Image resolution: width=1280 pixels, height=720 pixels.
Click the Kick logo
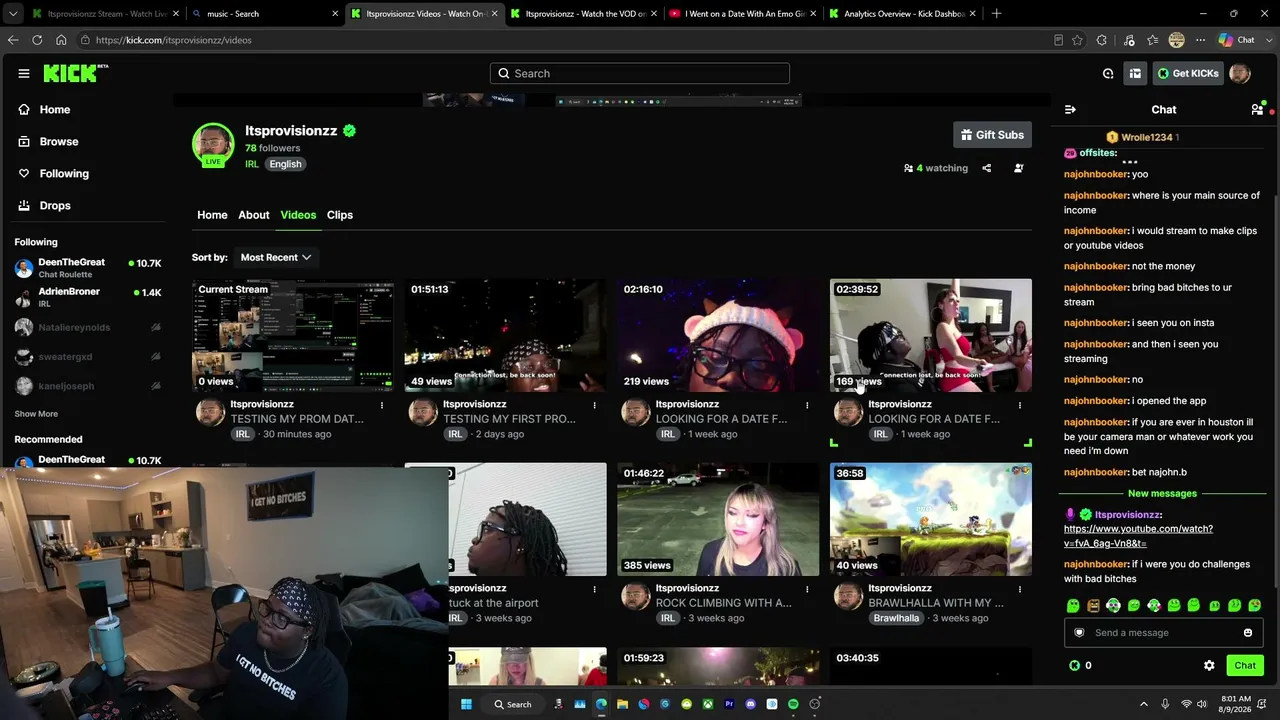(x=75, y=73)
